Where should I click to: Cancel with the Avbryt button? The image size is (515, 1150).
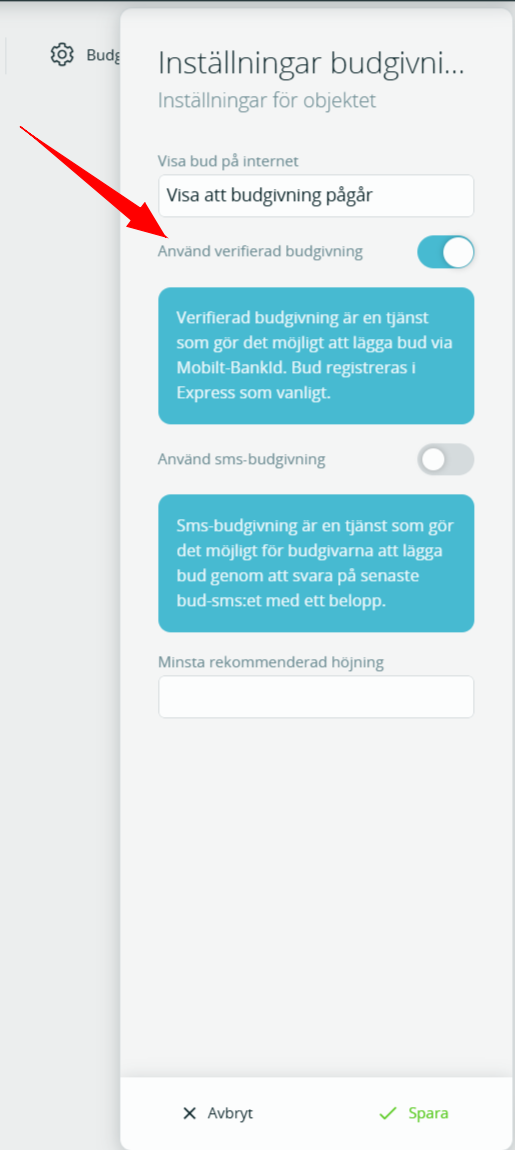[x=218, y=1113]
